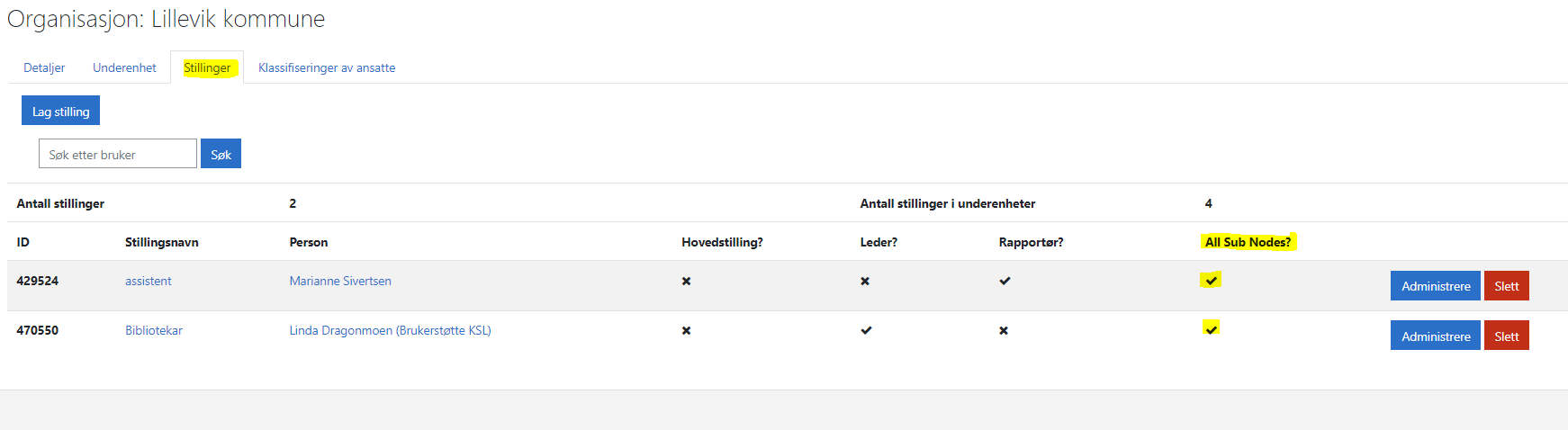1568x430 pixels.
Task: Click Rapportør checkmark in Marianne Sivertsen row
Action: point(1005,281)
